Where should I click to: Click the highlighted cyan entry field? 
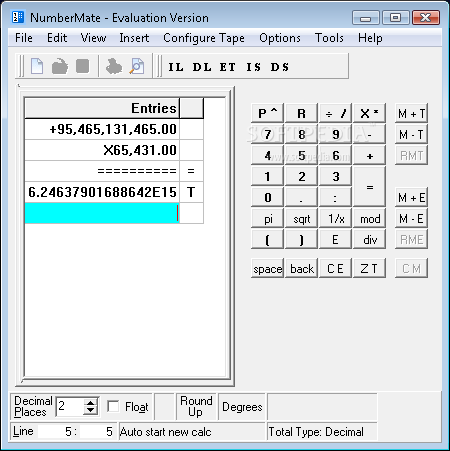pos(102,213)
